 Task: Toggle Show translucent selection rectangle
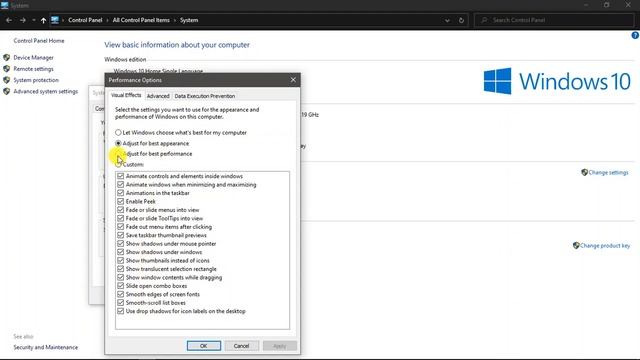(120, 269)
